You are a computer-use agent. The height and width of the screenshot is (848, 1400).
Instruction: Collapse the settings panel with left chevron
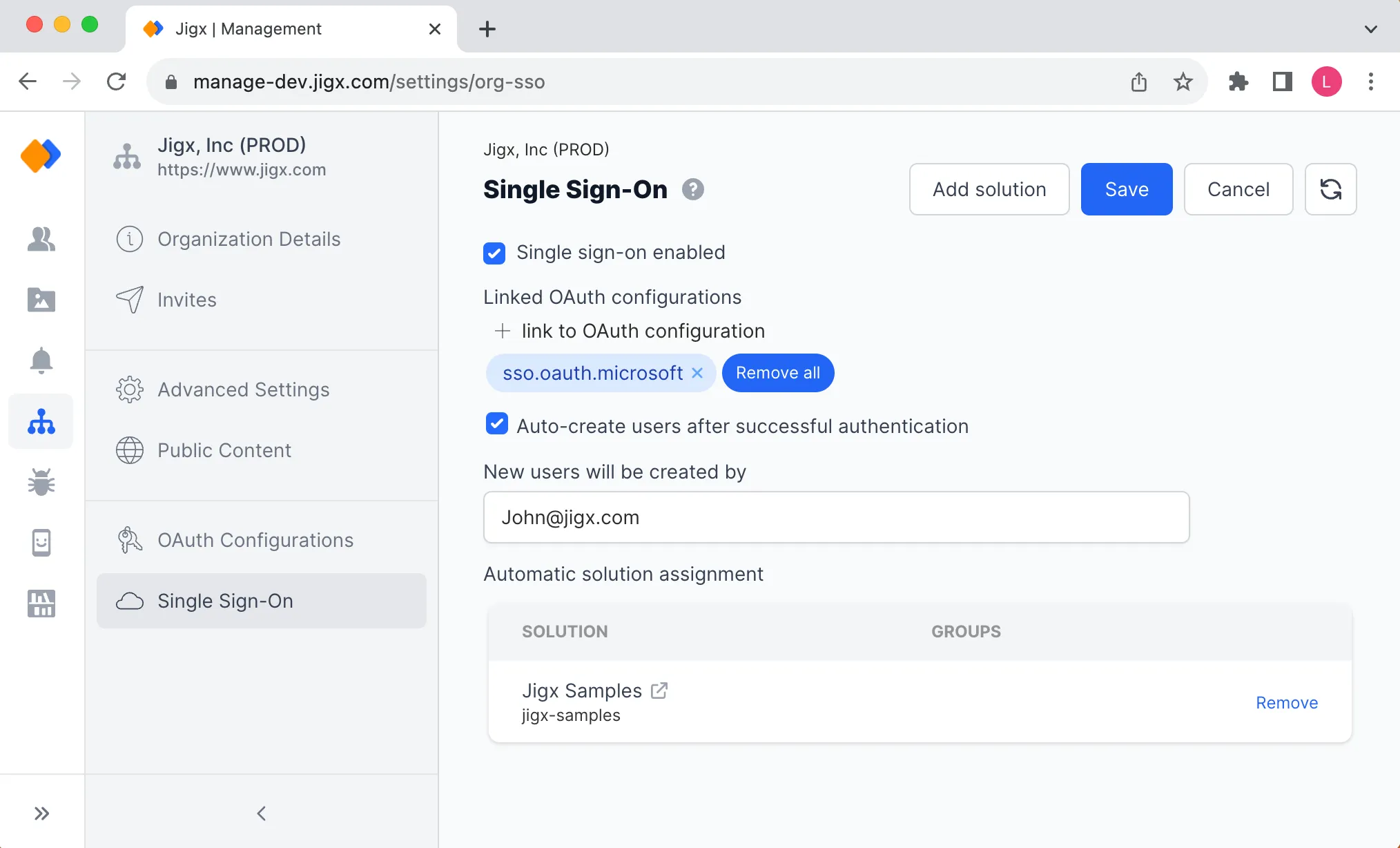click(262, 813)
